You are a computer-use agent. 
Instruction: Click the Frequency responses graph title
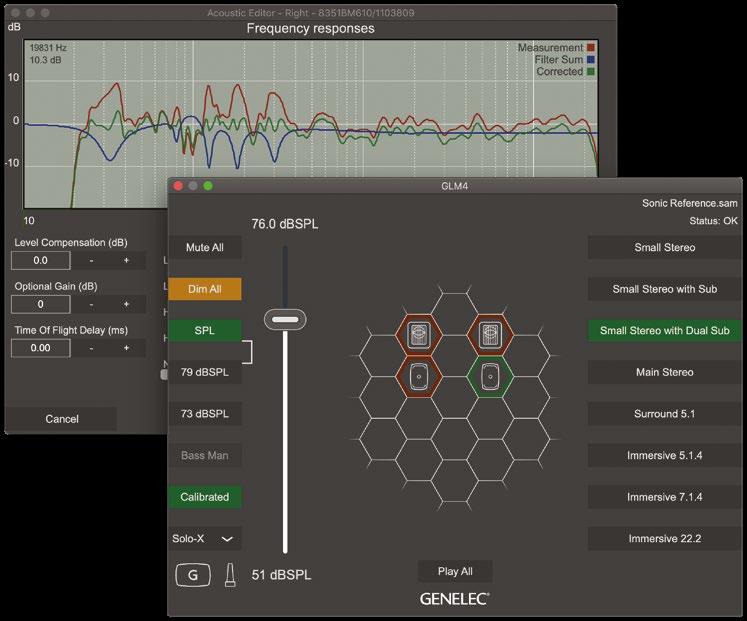tap(310, 29)
